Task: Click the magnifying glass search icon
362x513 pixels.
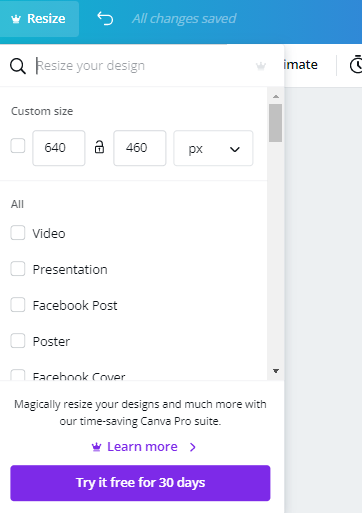Action: click(18, 66)
